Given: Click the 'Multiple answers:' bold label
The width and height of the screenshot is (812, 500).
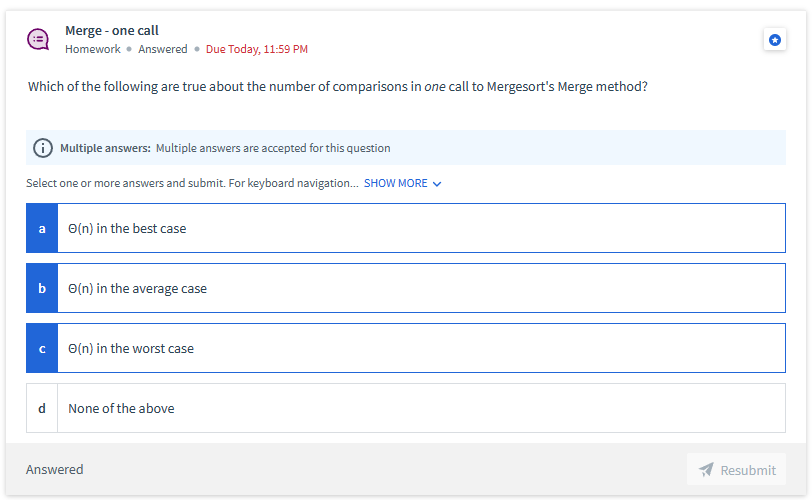Looking at the screenshot, I should [105, 148].
